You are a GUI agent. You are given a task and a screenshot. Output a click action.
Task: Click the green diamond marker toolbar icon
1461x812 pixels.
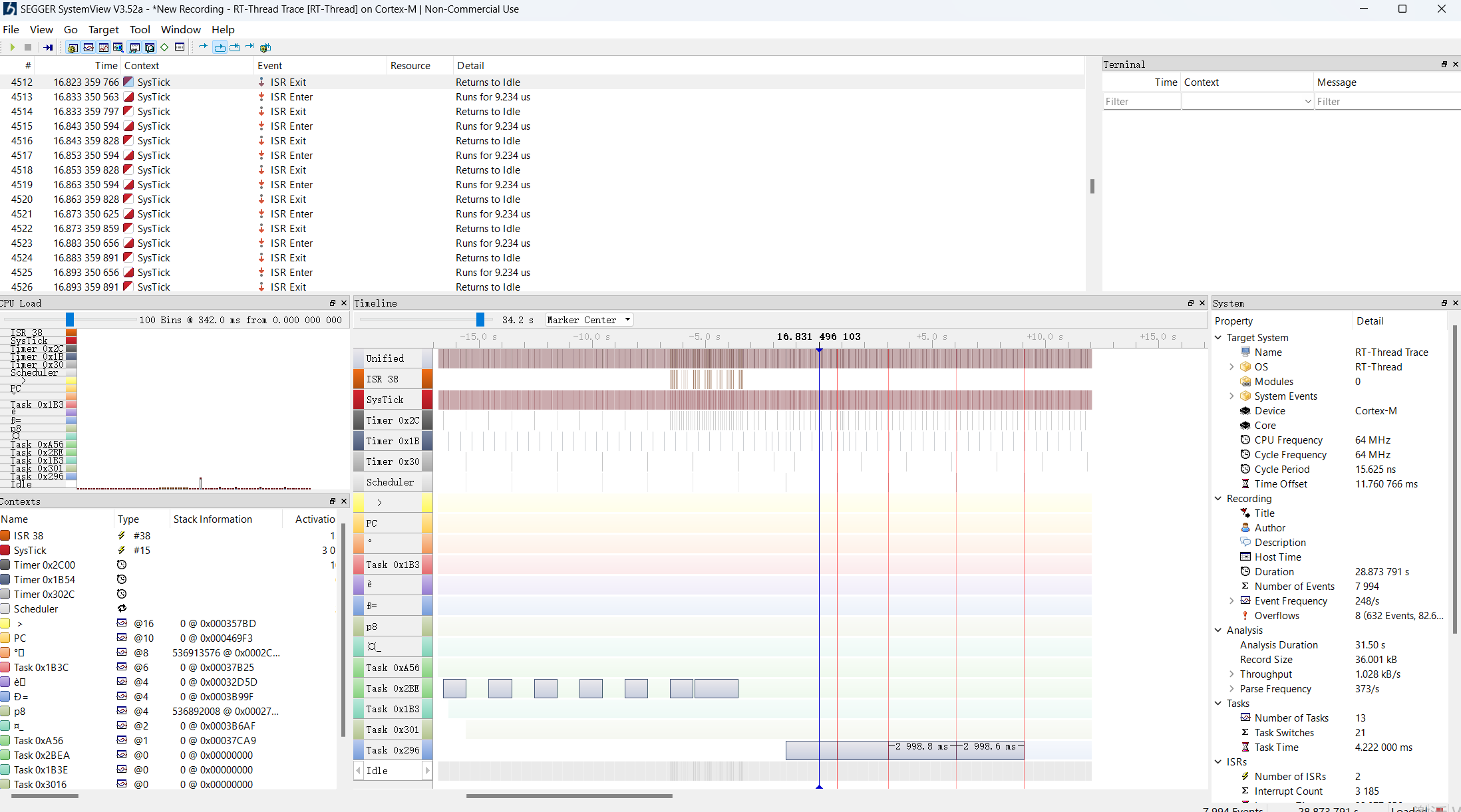click(x=164, y=47)
